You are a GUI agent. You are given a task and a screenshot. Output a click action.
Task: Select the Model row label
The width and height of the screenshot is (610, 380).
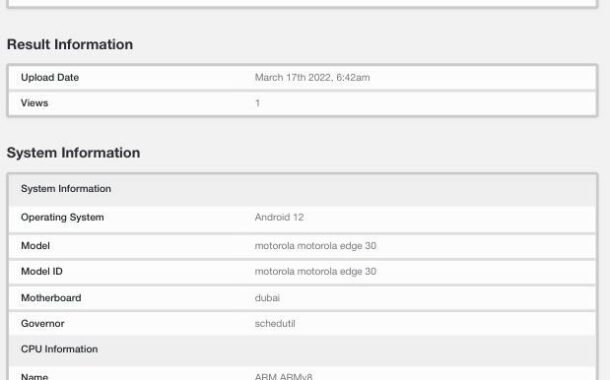coord(35,246)
